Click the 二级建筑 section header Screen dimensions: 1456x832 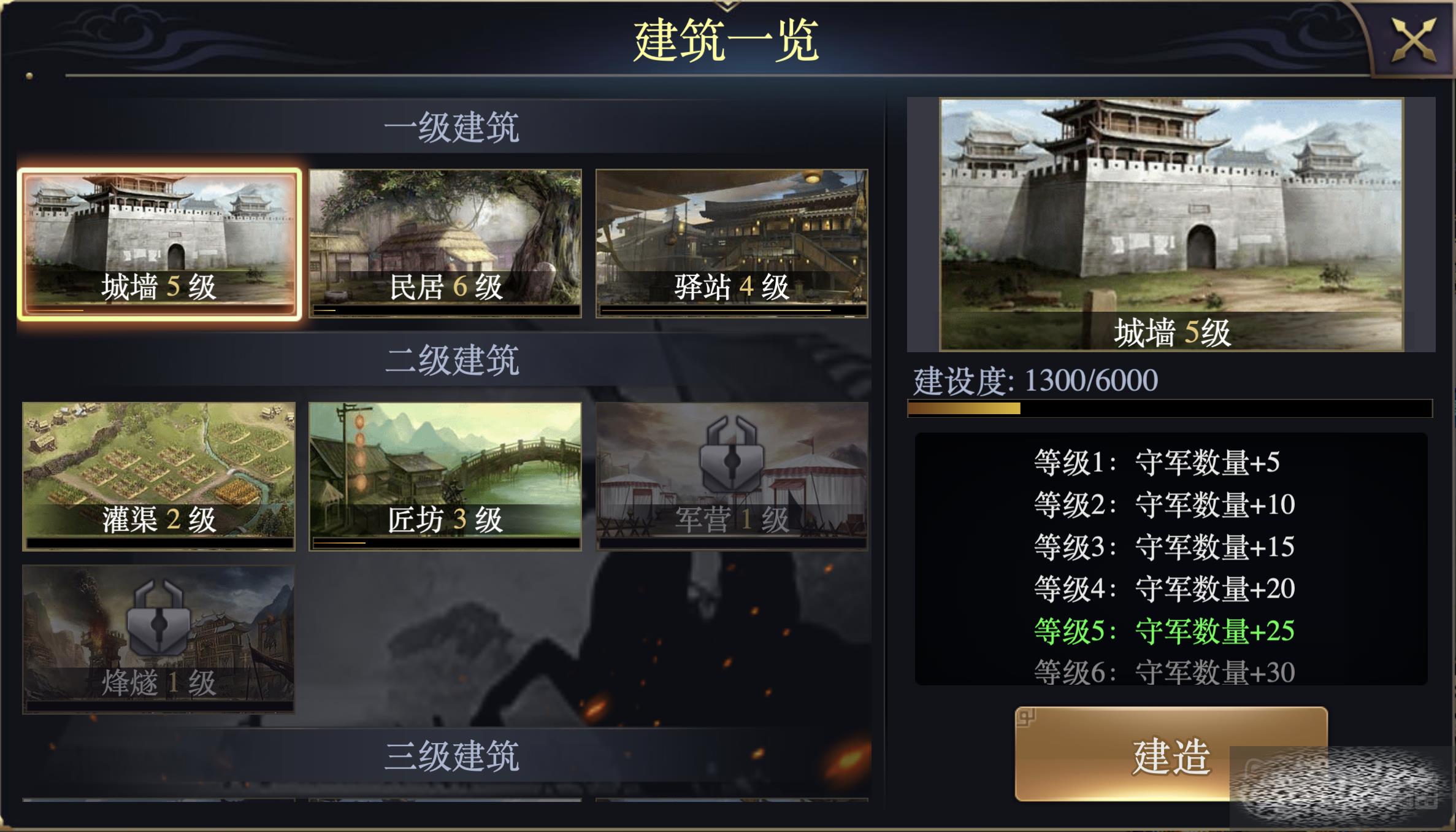click(x=452, y=360)
